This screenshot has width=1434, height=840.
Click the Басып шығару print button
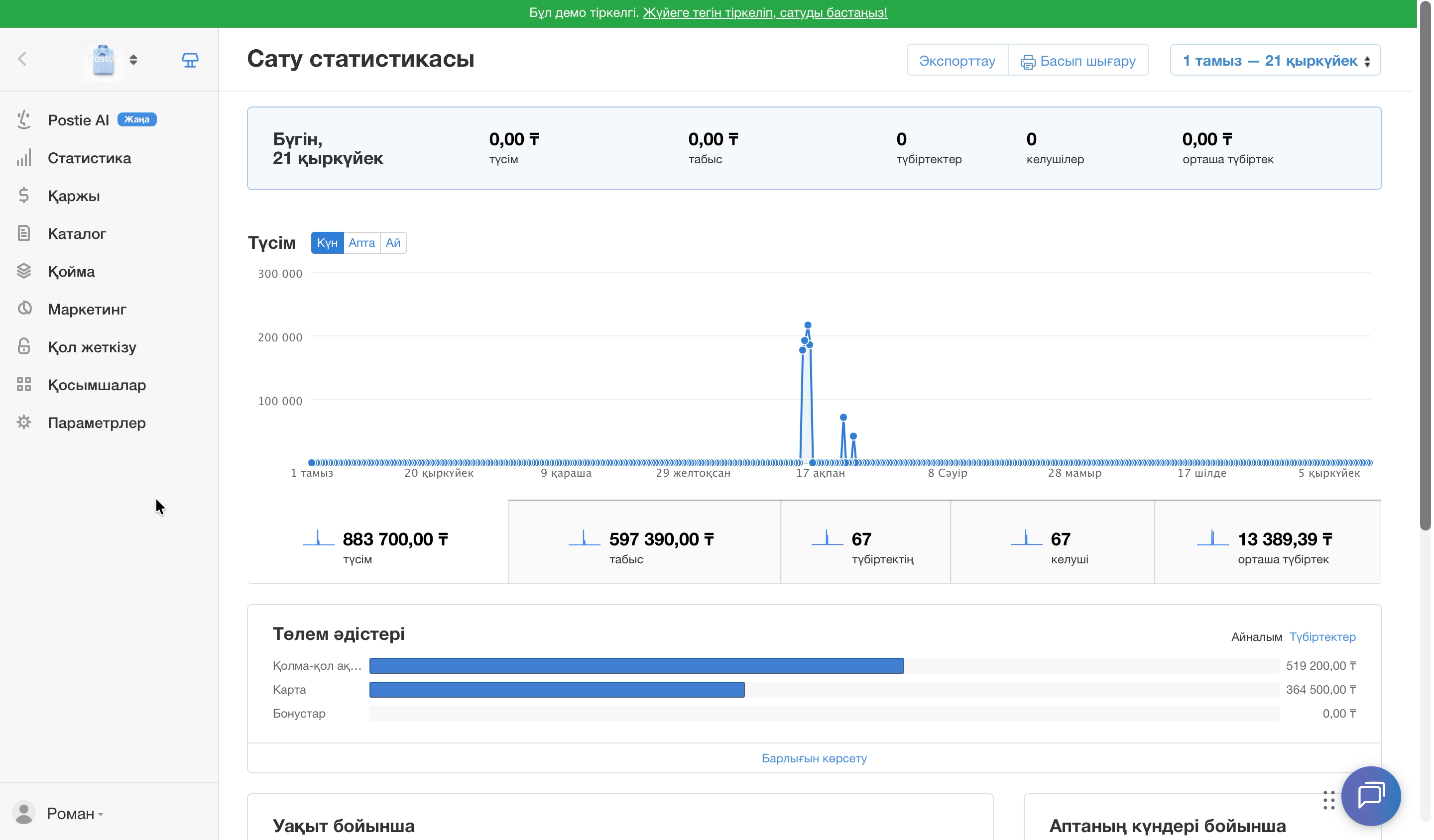[x=1078, y=60]
